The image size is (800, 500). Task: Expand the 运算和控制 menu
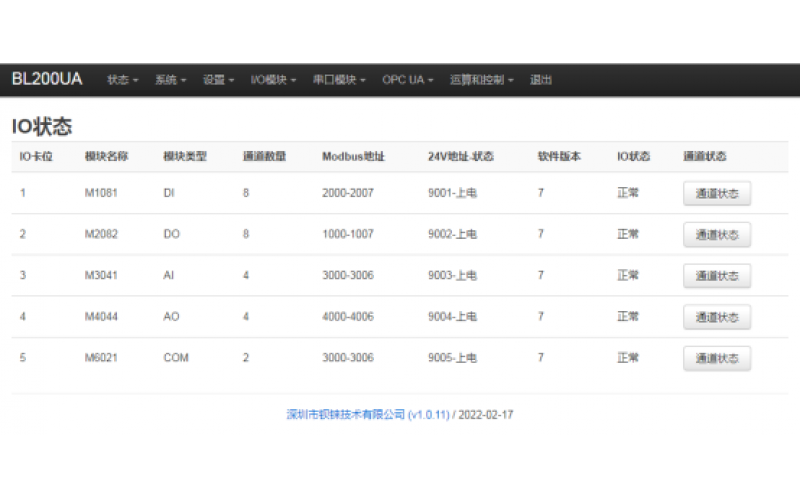[x=481, y=80]
